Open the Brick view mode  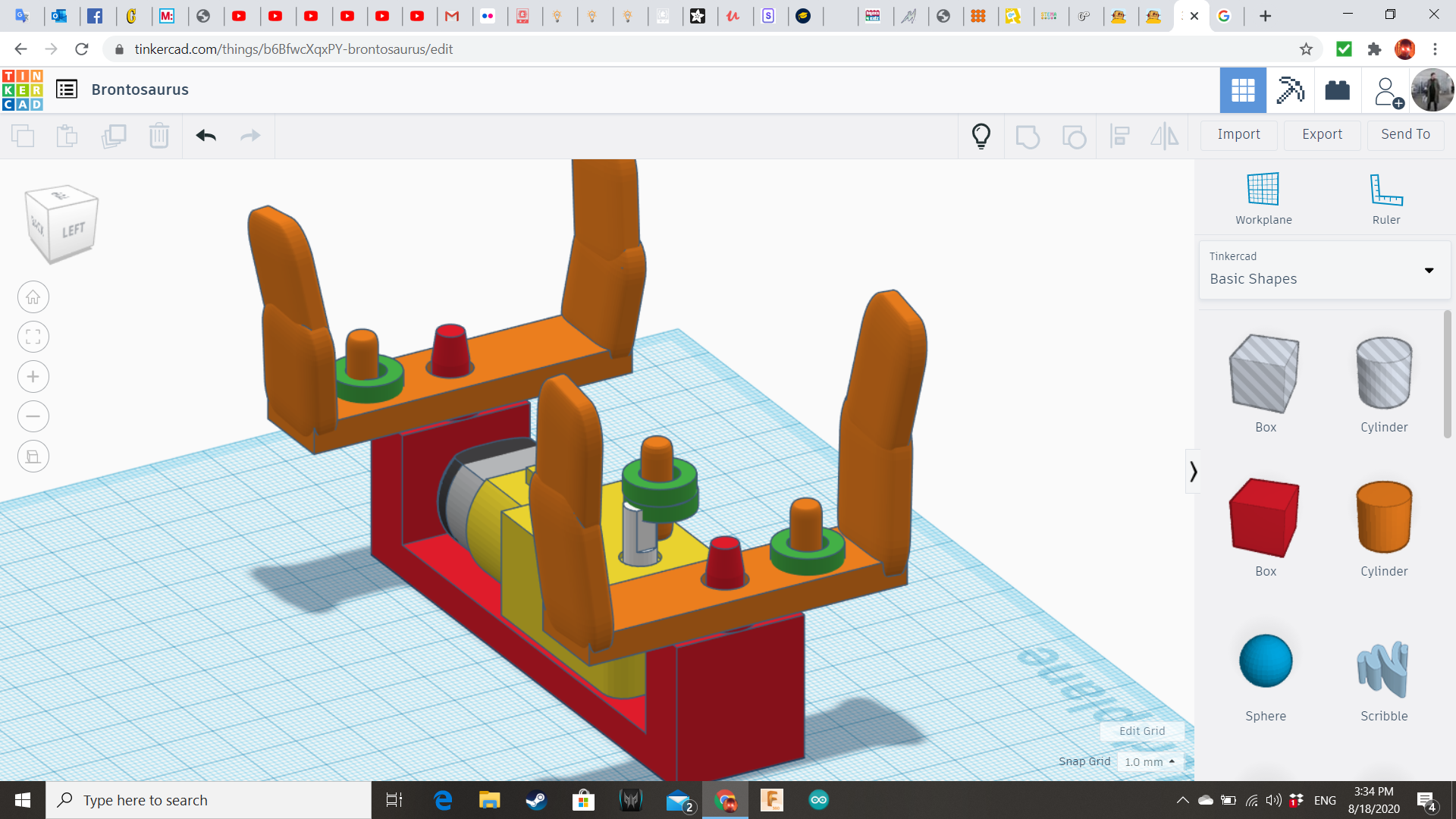click(1337, 89)
